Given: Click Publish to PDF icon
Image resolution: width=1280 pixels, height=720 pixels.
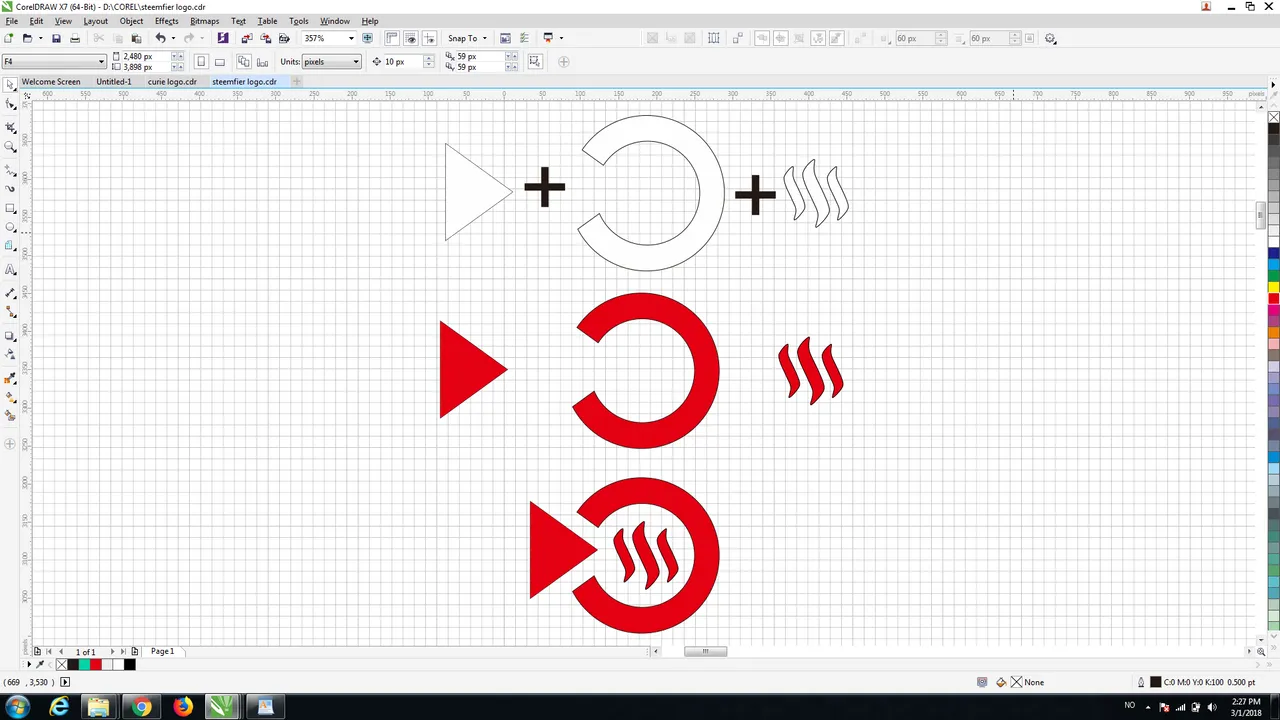Looking at the screenshot, I should click(x=284, y=38).
